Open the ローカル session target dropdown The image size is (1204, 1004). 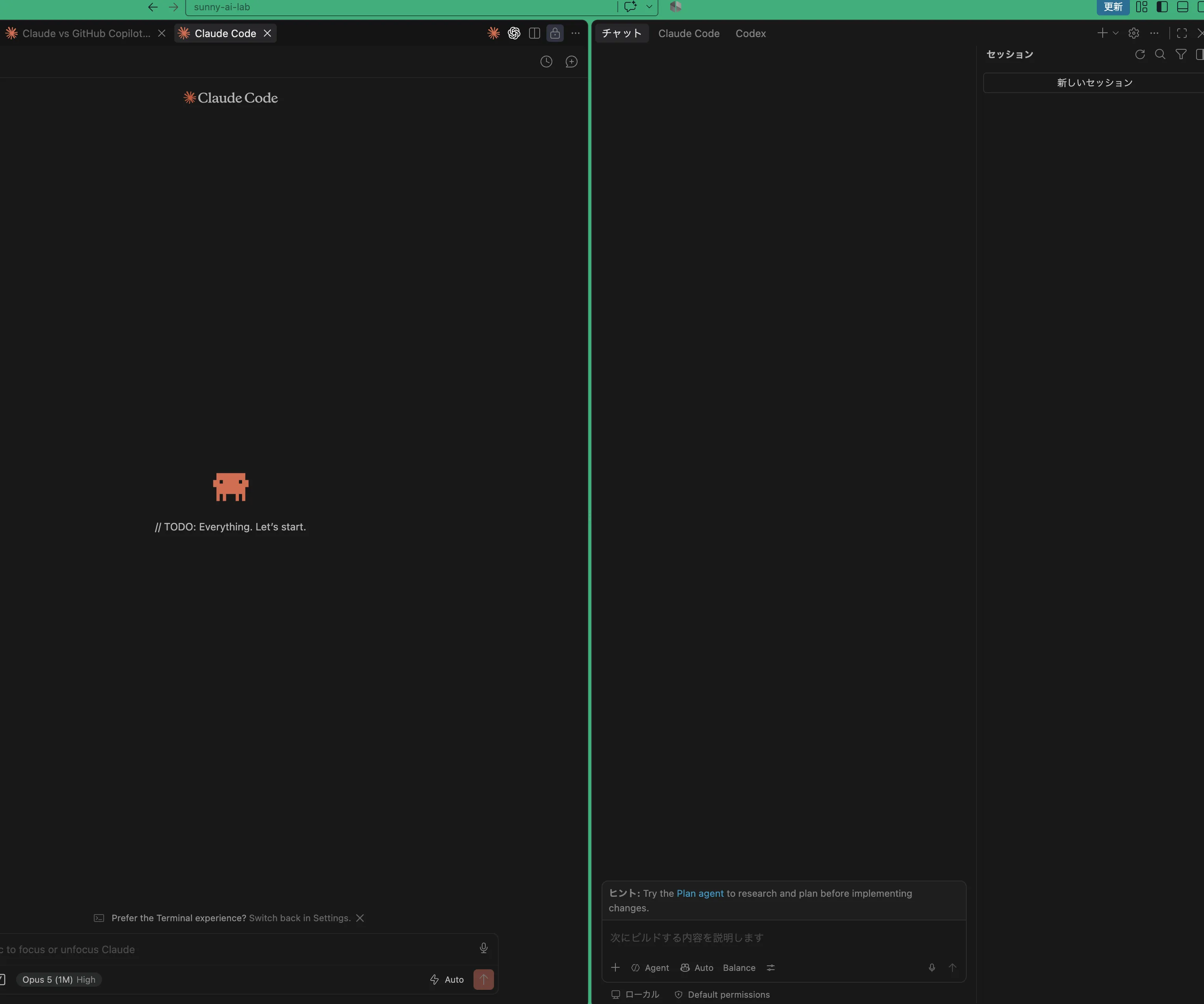point(635,994)
